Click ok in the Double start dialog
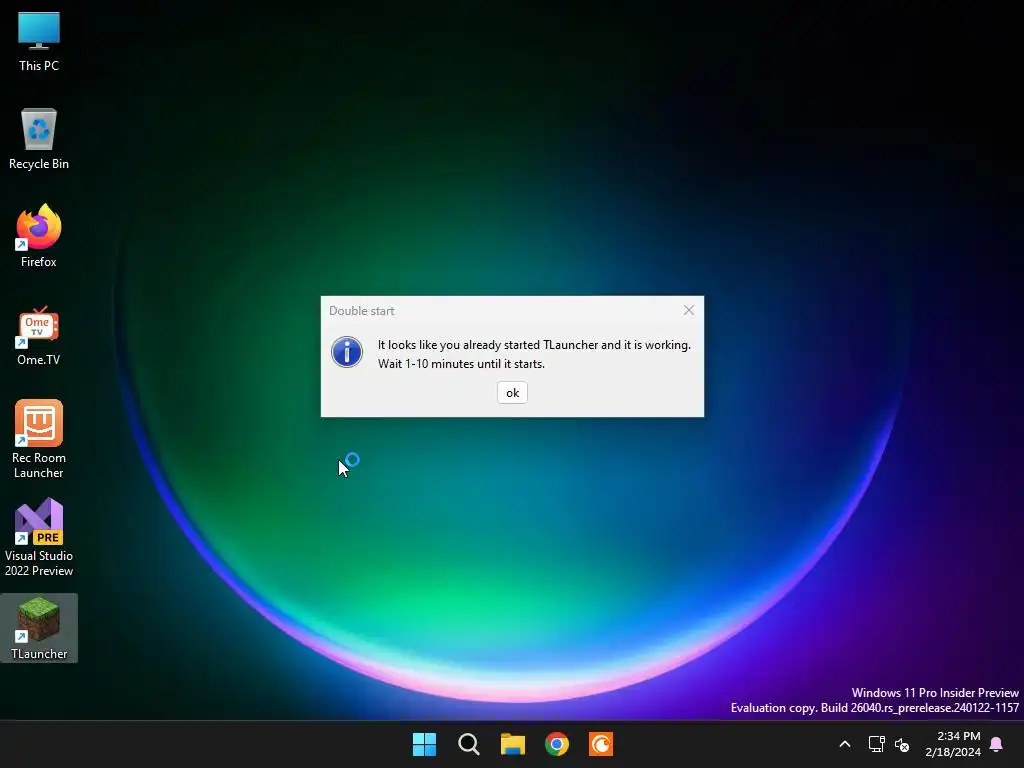 coord(512,392)
